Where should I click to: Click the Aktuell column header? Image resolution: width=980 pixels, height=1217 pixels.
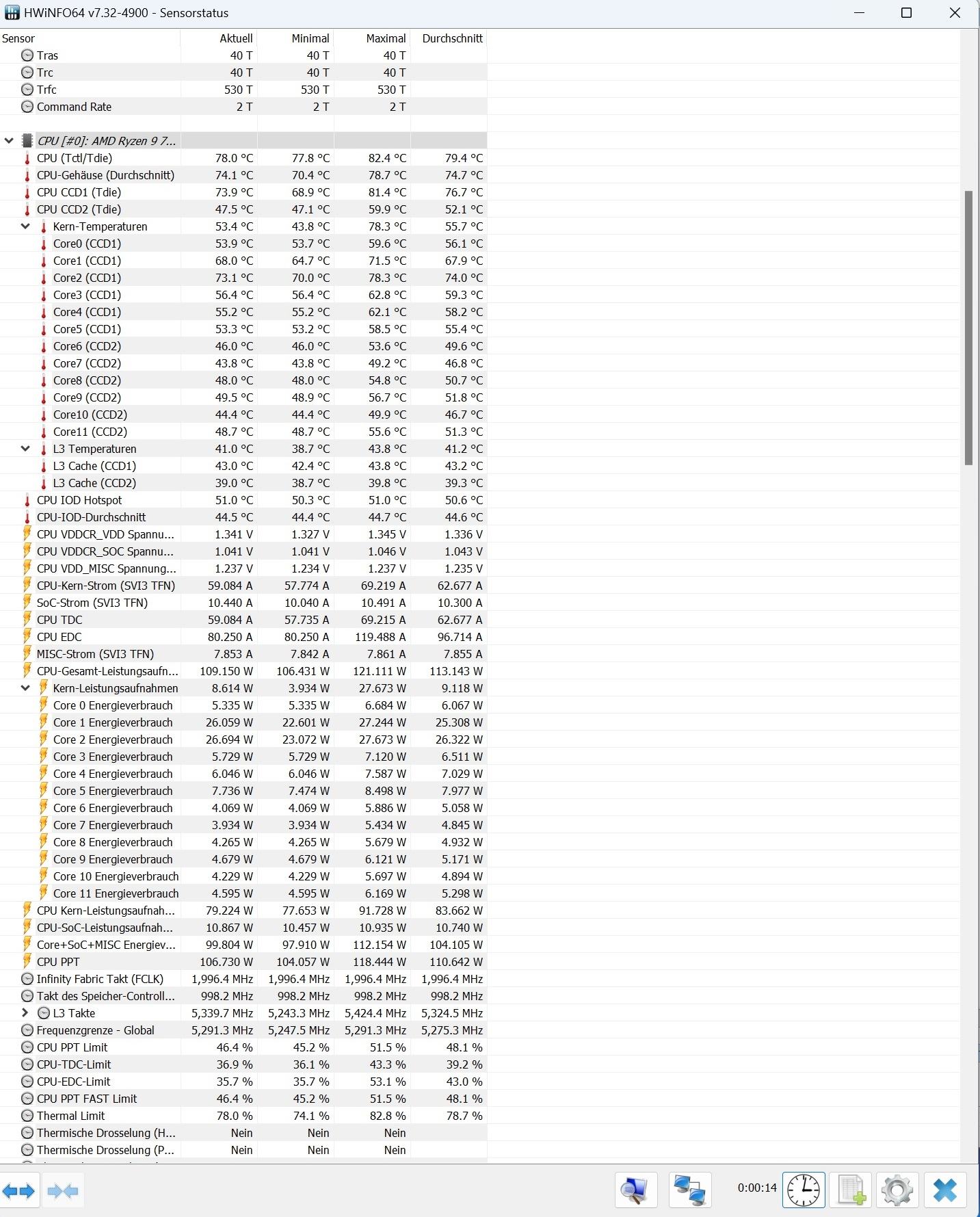[219, 38]
